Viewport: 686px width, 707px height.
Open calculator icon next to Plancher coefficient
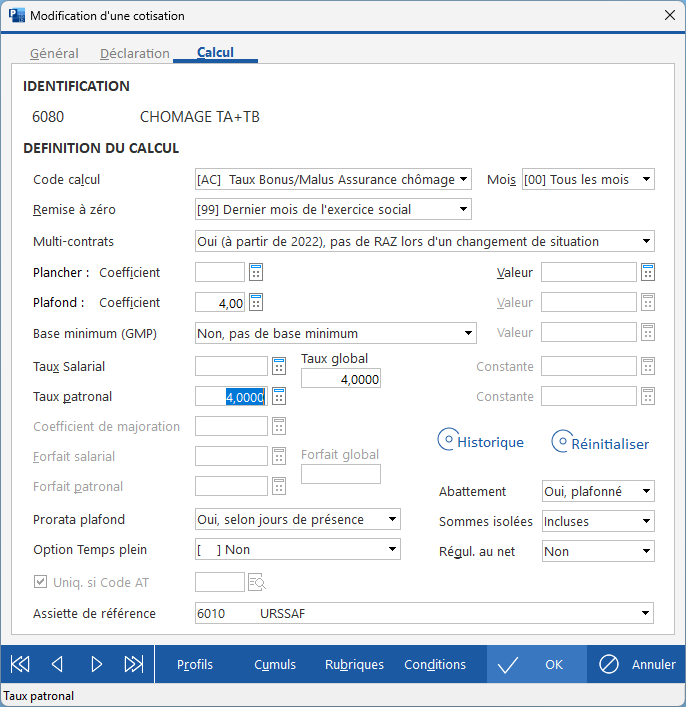[x=256, y=272]
